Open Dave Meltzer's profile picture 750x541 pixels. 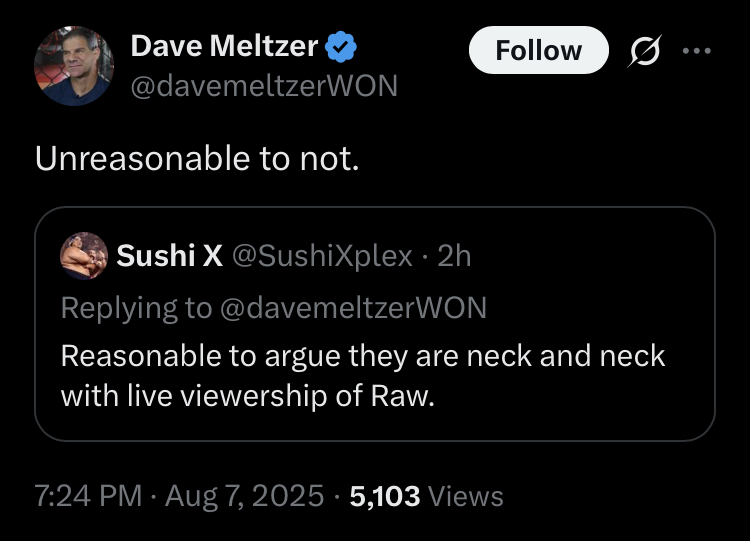coord(72,66)
